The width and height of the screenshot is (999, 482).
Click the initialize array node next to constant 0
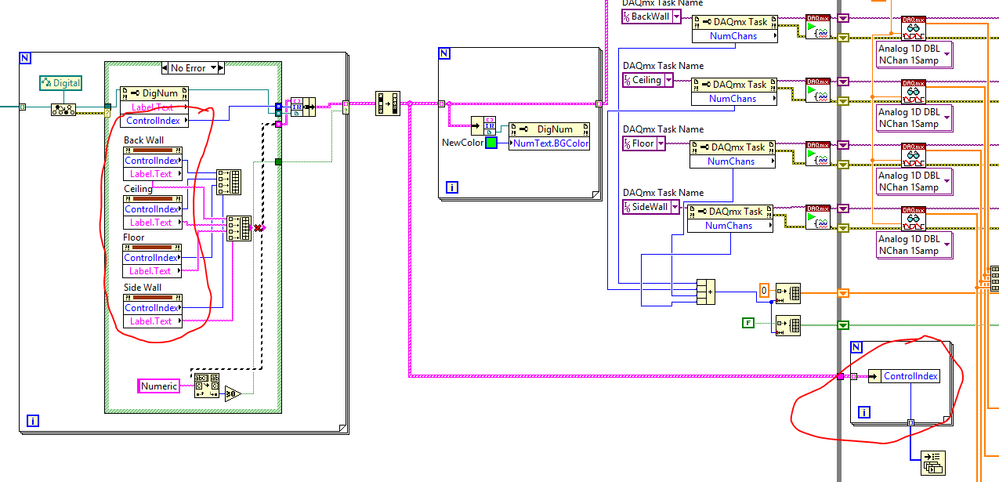pyautogui.click(x=788, y=292)
